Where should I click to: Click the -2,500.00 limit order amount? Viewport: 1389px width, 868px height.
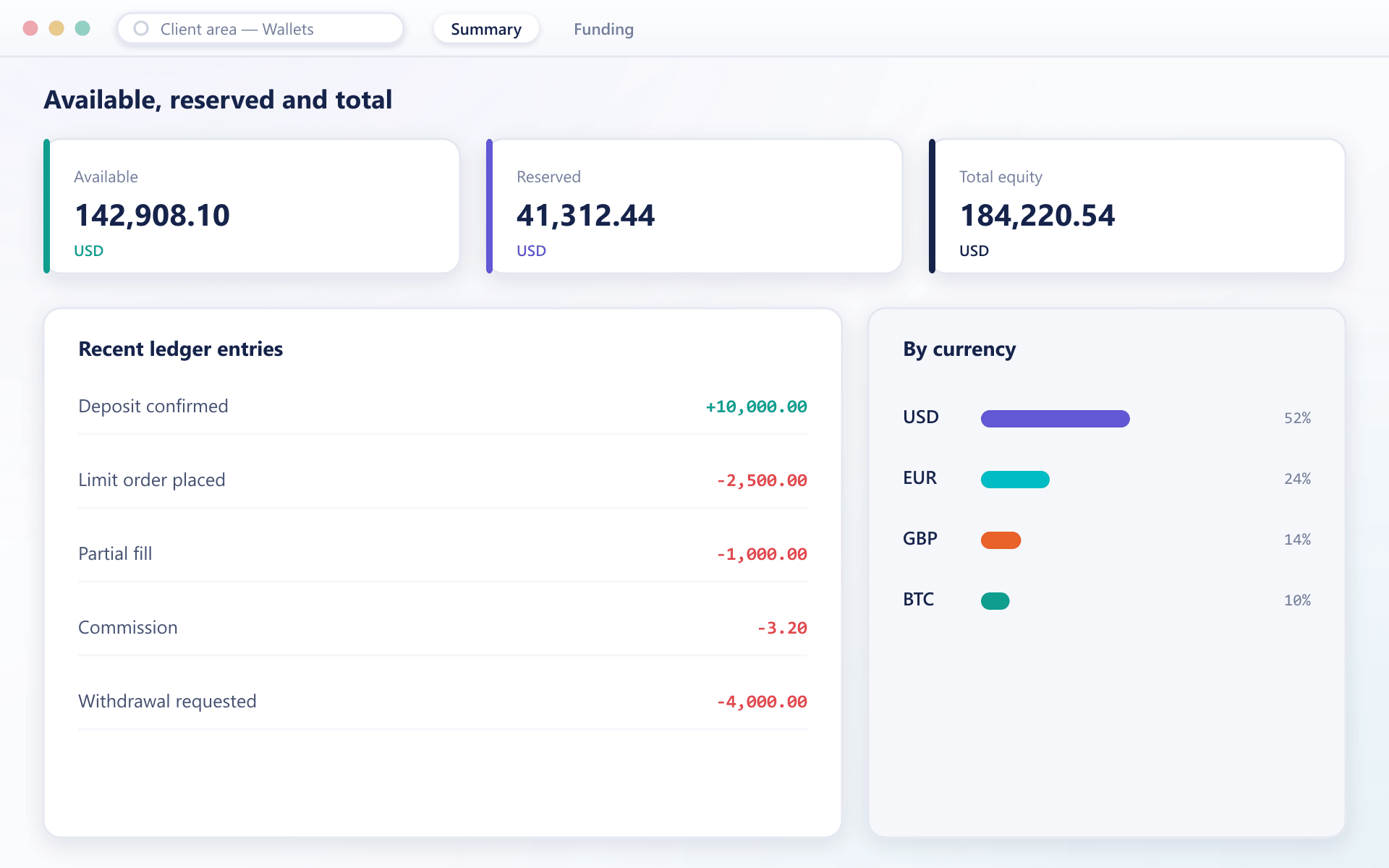tap(762, 481)
